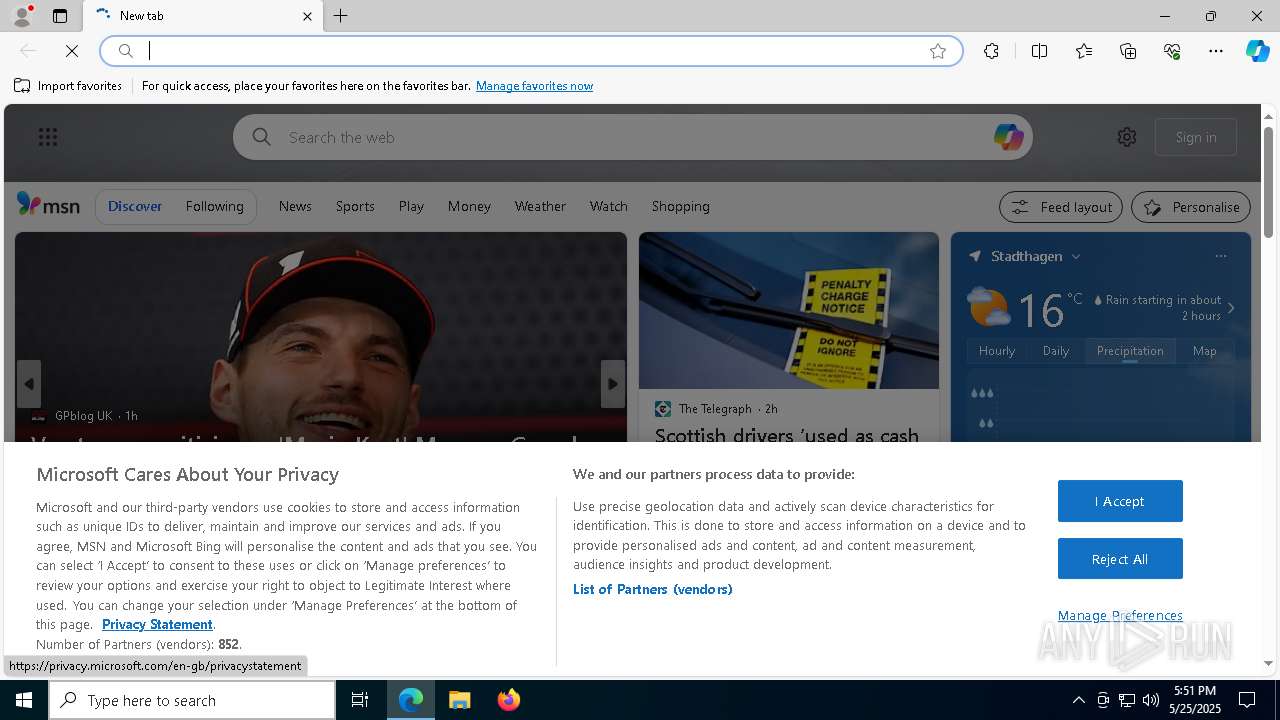Open the notification center icon
Image resolution: width=1280 pixels, height=720 pixels.
(1247, 700)
